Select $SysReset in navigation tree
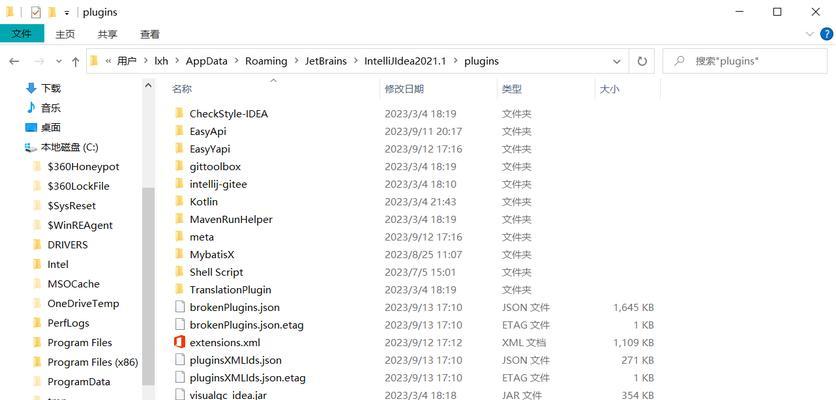836x400 pixels. point(71,206)
